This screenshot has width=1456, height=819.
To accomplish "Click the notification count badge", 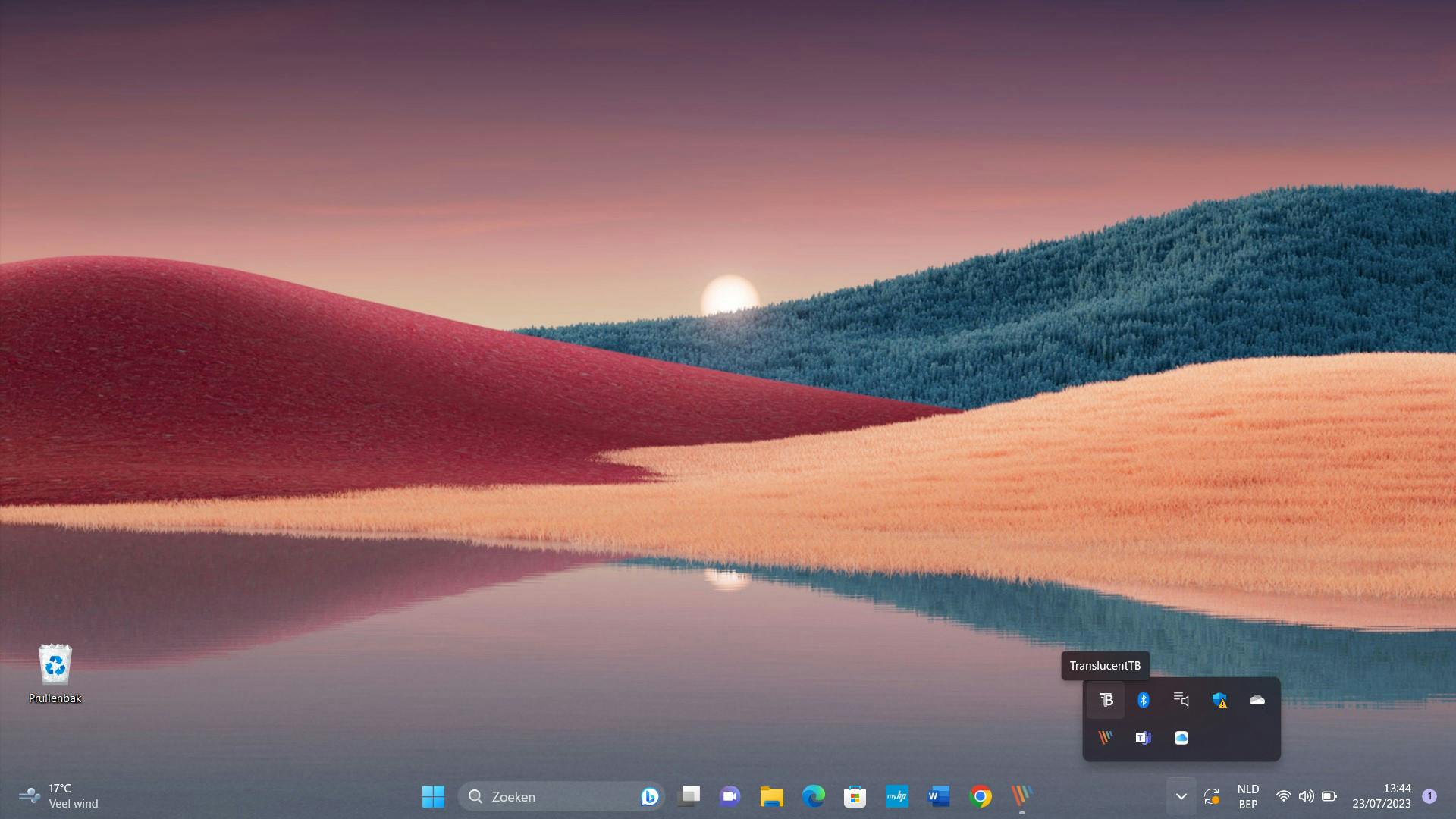I will coord(1429,796).
